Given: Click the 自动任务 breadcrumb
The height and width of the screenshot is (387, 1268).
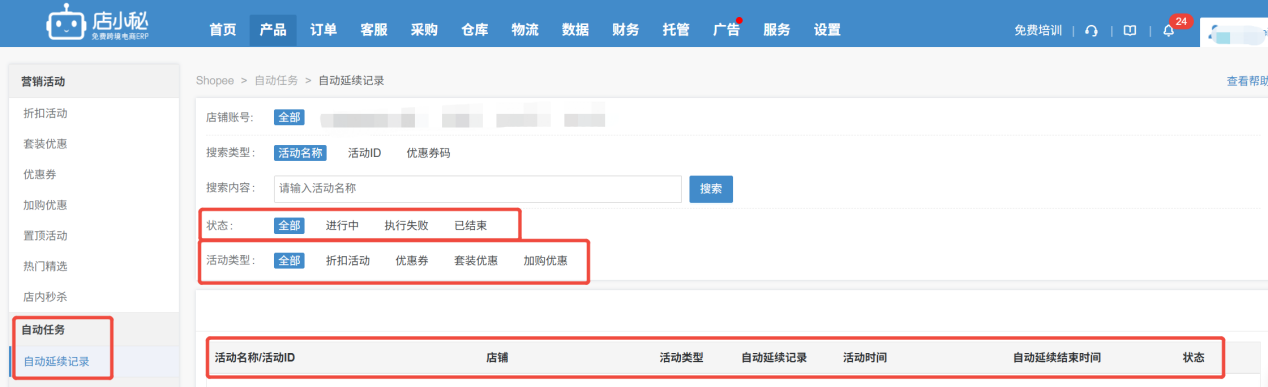Looking at the screenshot, I should pos(276,80).
